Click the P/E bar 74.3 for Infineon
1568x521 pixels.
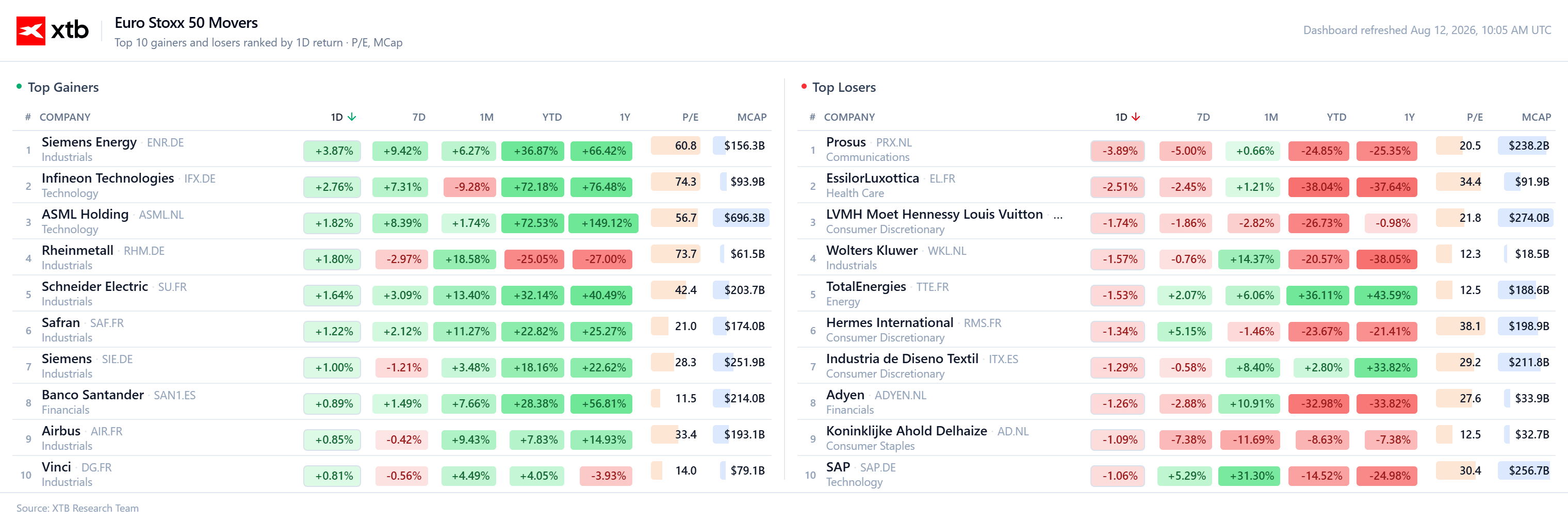[x=676, y=182]
